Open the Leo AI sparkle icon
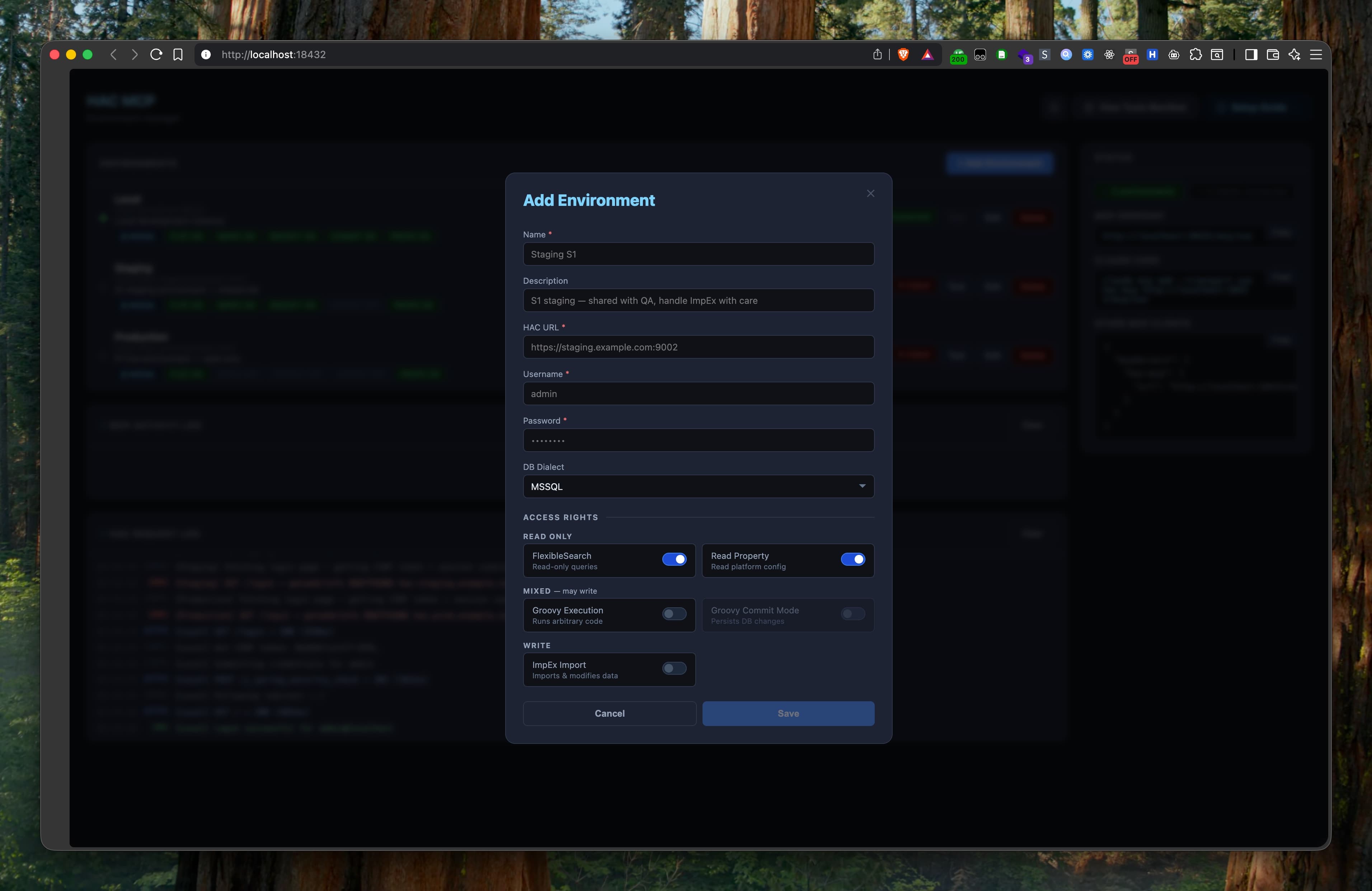Image resolution: width=1372 pixels, height=891 pixels. pyautogui.click(x=1294, y=55)
